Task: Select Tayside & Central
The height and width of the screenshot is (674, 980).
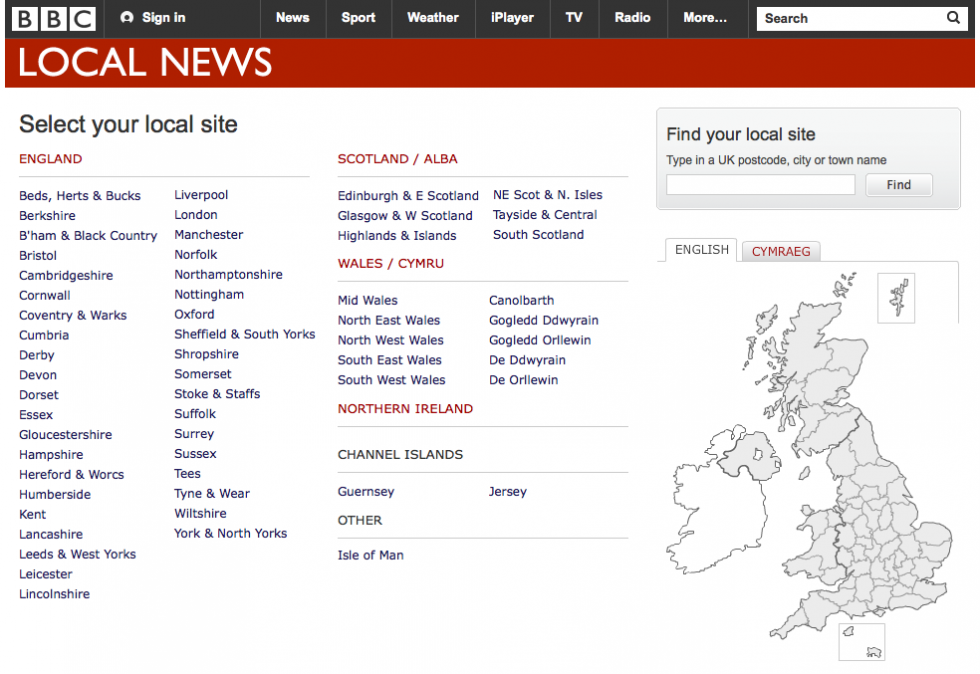Action: (545, 215)
